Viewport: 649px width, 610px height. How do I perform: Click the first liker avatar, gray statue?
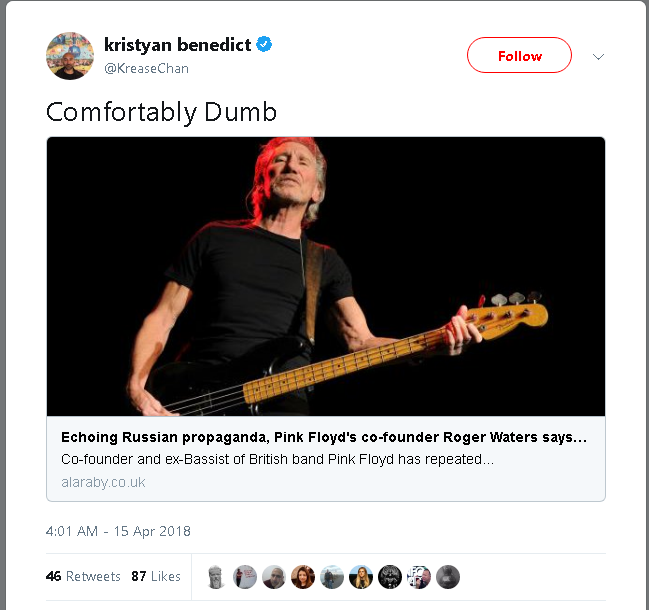[x=216, y=576]
